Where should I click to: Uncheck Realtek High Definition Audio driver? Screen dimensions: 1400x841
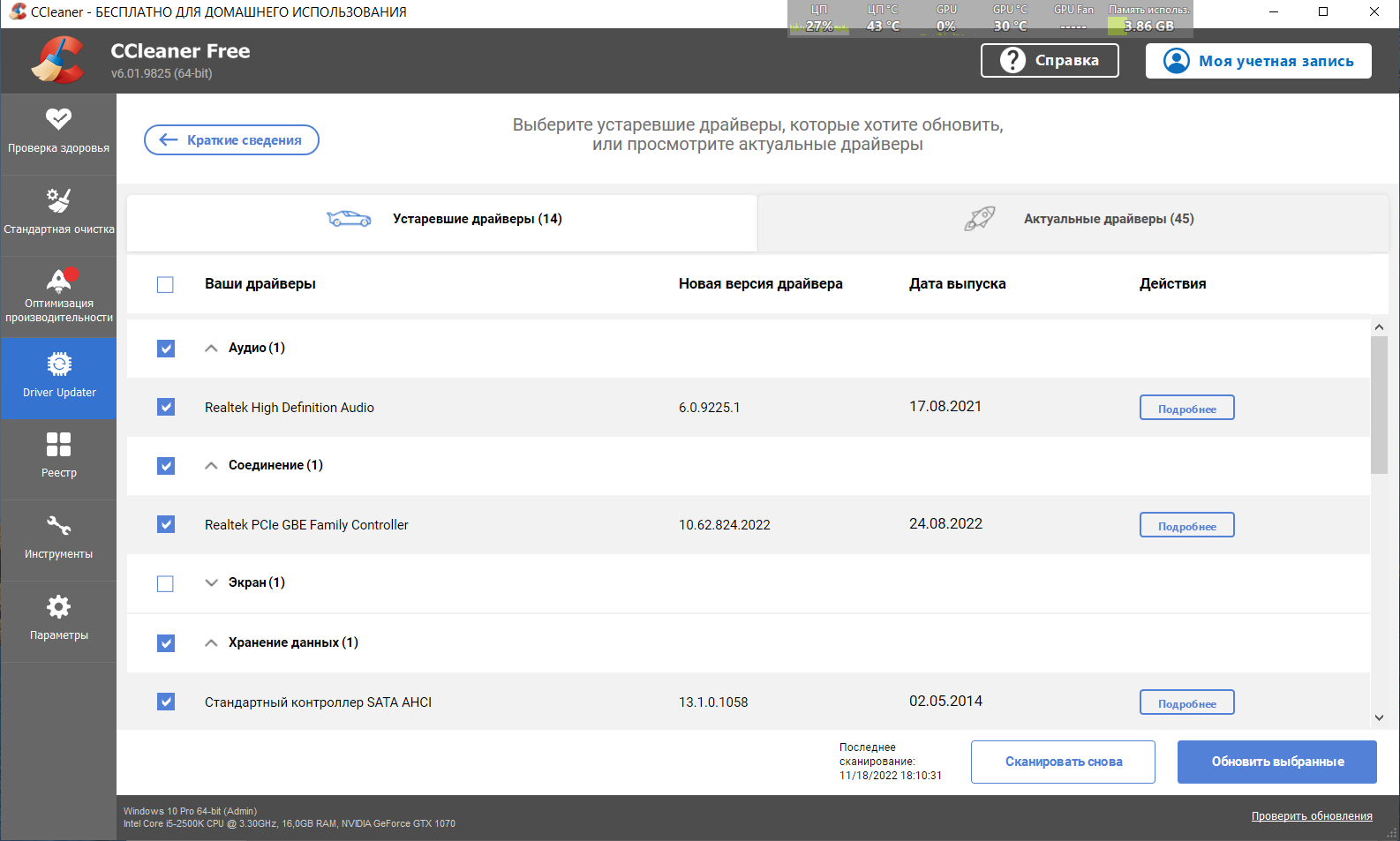tap(166, 407)
